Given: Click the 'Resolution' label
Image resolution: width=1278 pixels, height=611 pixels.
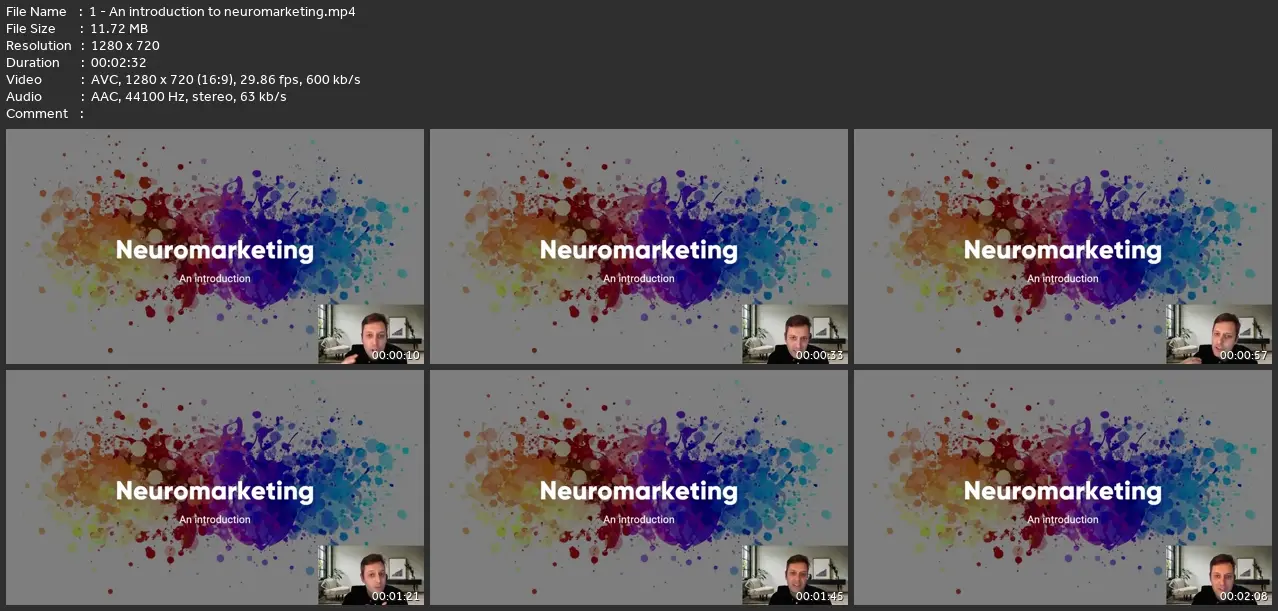Looking at the screenshot, I should click(x=39, y=46).
